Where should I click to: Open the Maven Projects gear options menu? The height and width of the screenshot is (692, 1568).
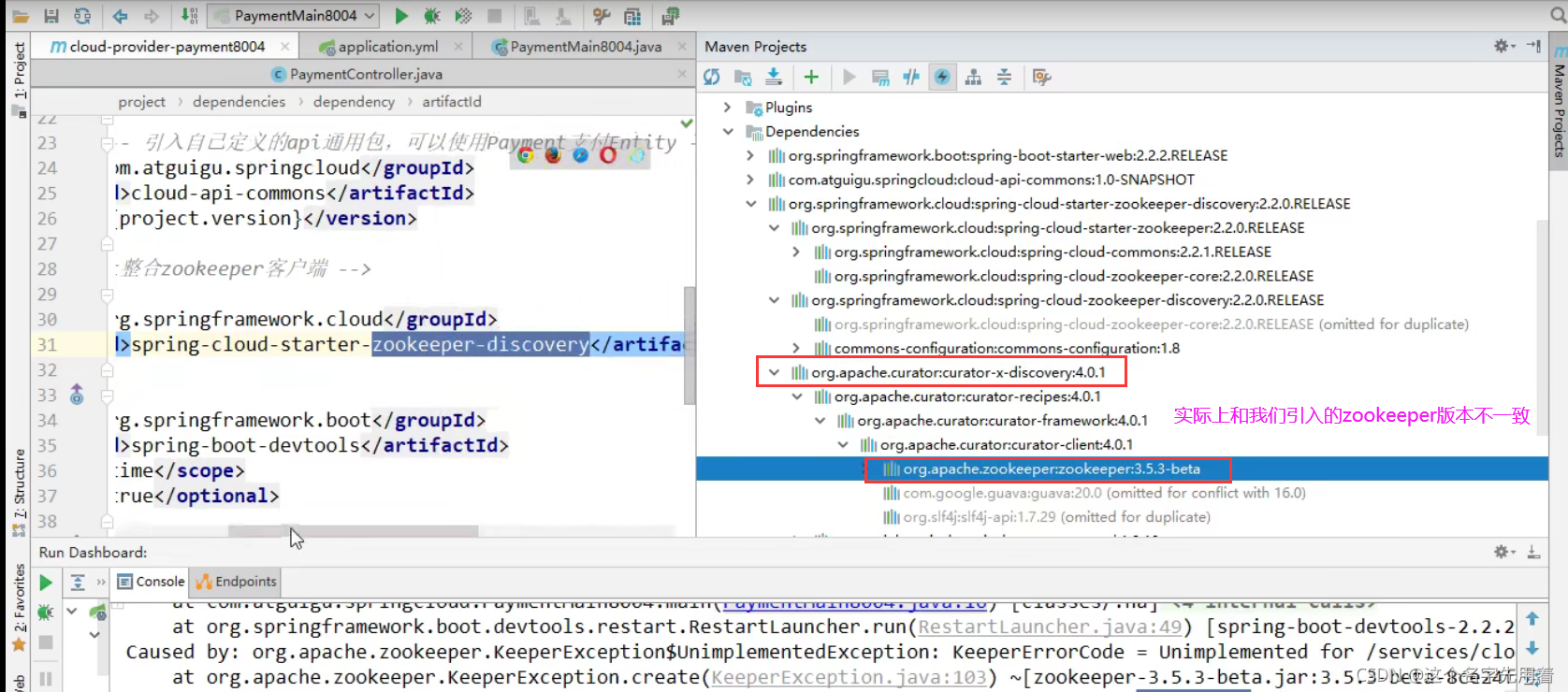[1503, 46]
